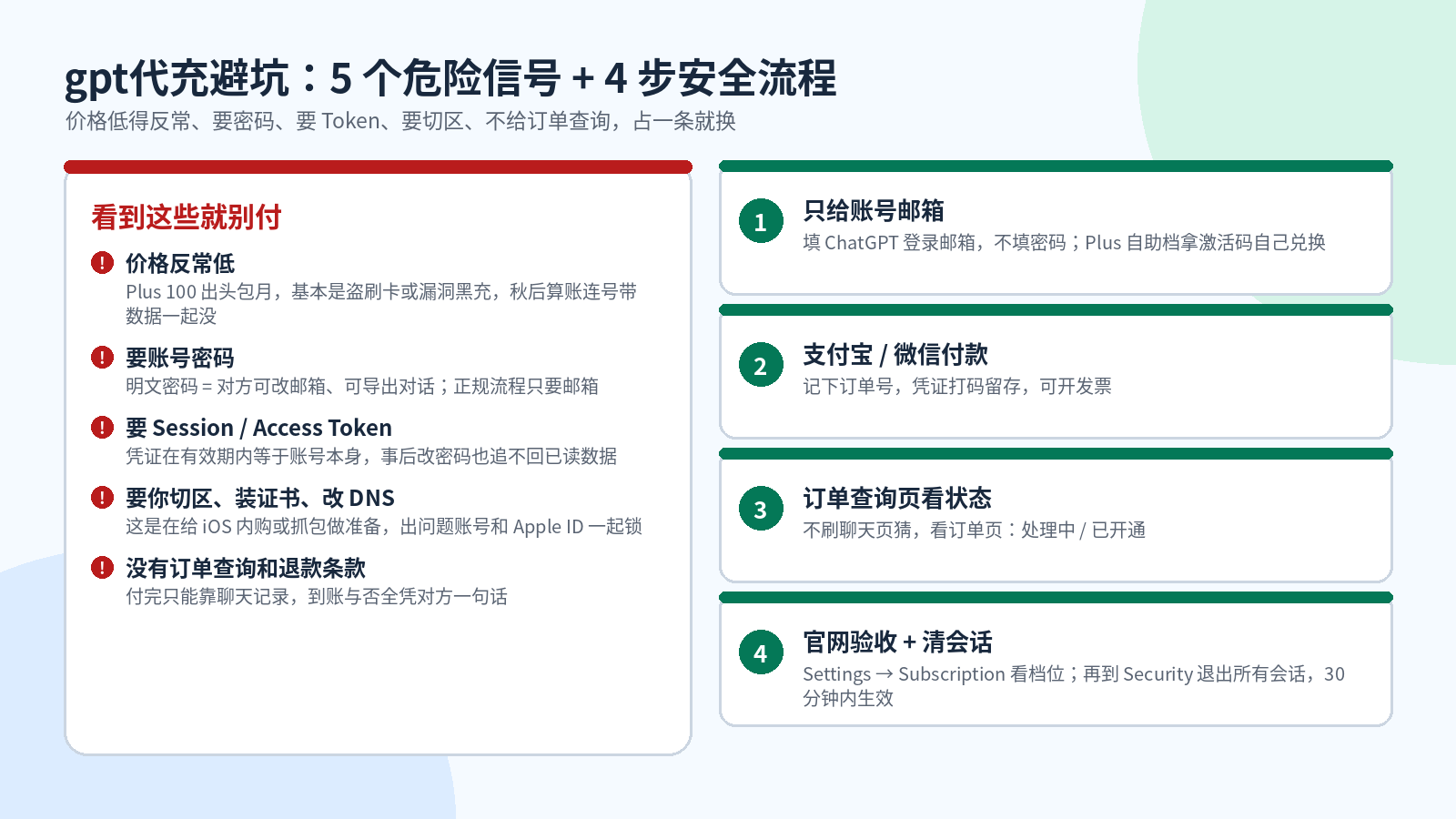Click the green step 1 circle
This screenshot has height=819, width=1456.
(x=761, y=221)
